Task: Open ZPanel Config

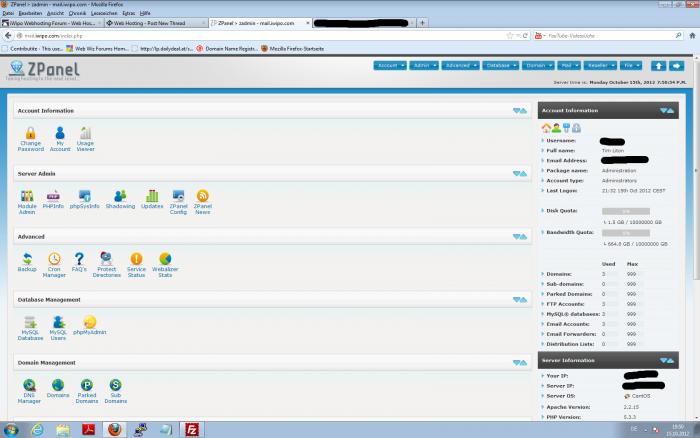Action: [178, 202]
